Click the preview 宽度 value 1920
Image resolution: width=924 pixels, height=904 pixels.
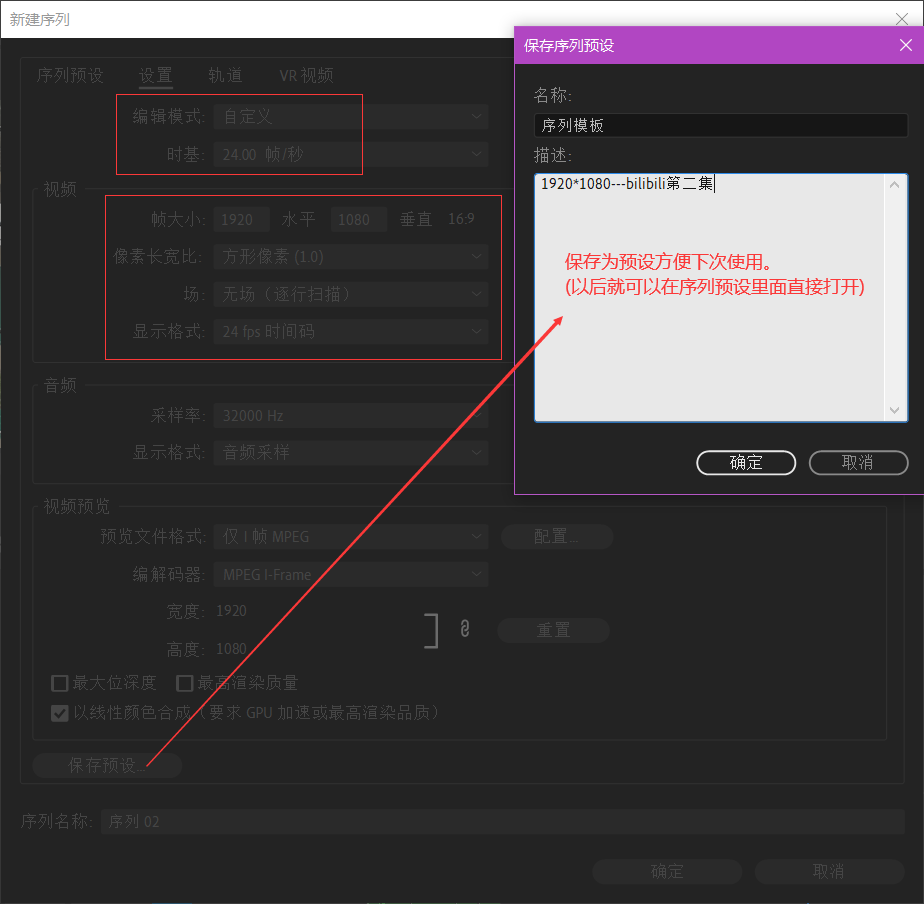click(x=232, y=611)
